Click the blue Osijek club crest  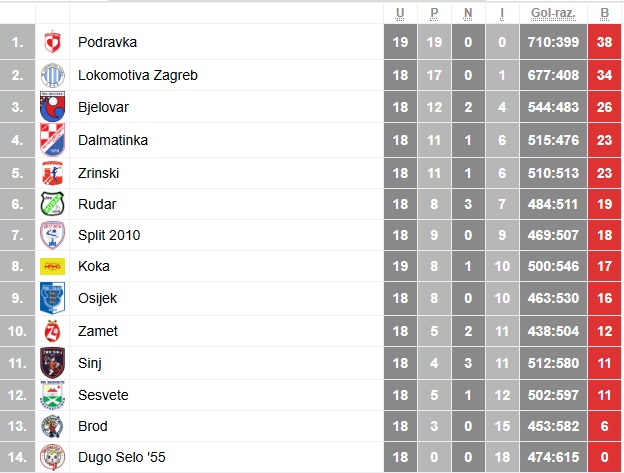52,299
